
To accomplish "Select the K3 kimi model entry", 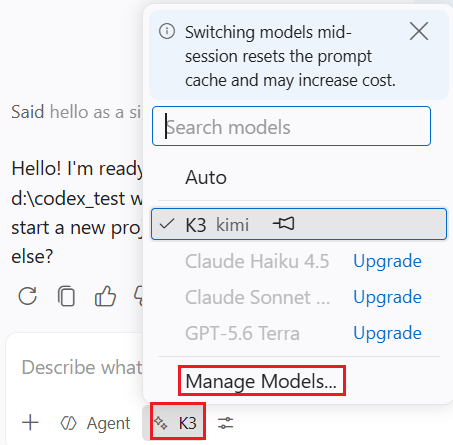I will click(x=299, y=224).
